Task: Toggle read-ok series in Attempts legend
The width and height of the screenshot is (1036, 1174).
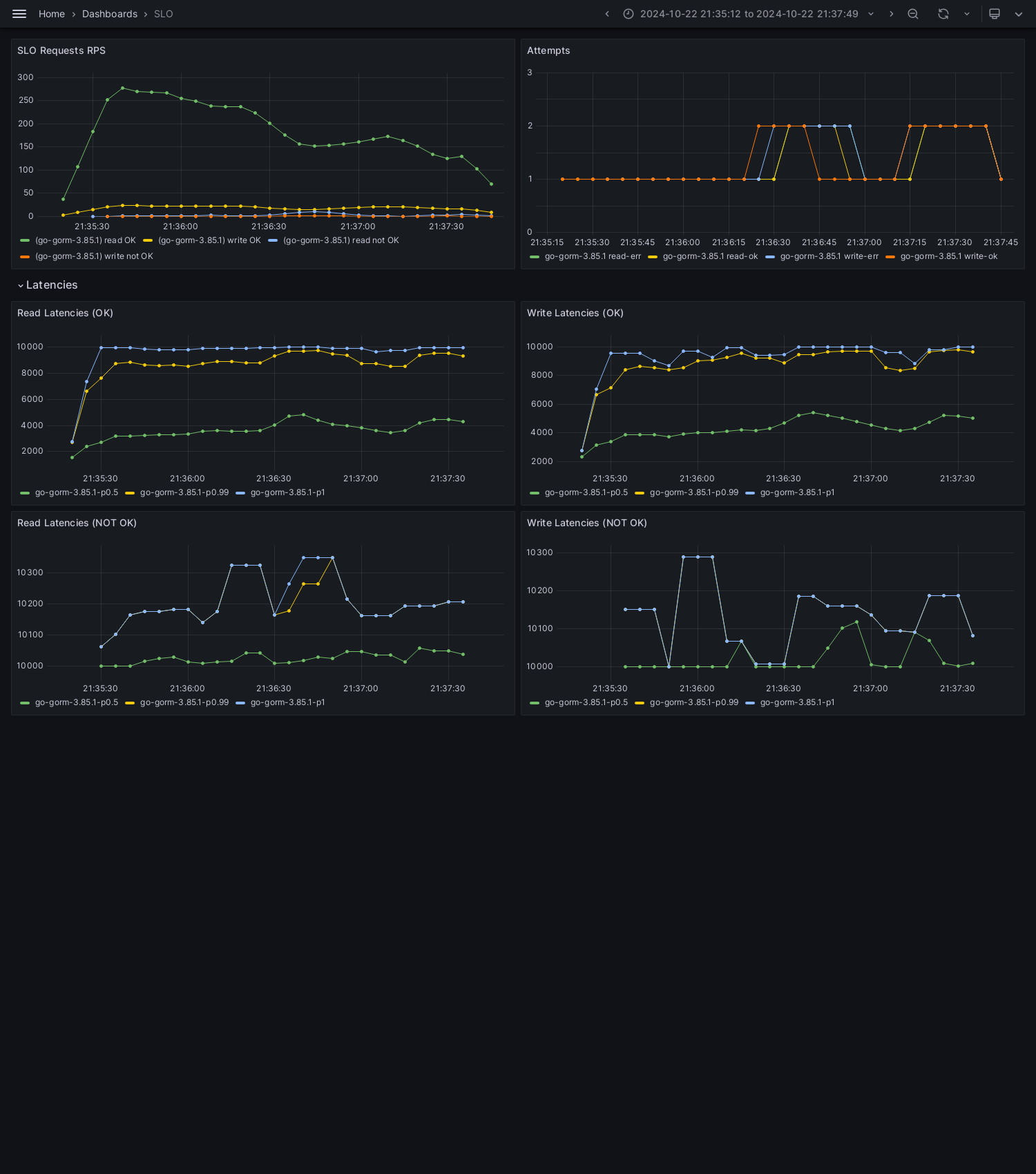Action: (x=710, y=256)
